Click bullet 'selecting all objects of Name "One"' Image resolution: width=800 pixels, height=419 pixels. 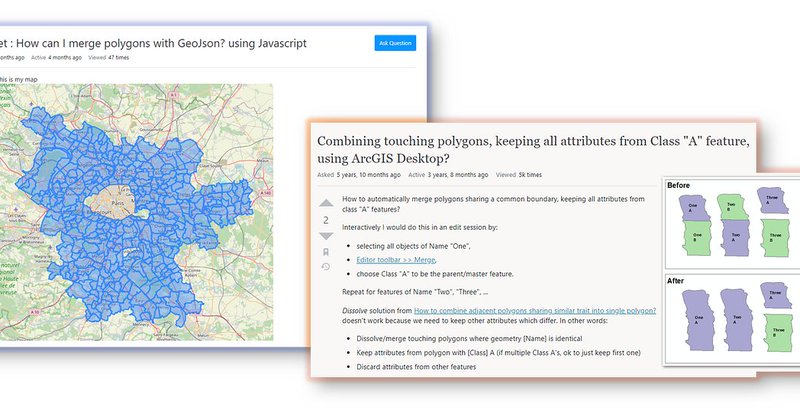[x=413, y=246]
